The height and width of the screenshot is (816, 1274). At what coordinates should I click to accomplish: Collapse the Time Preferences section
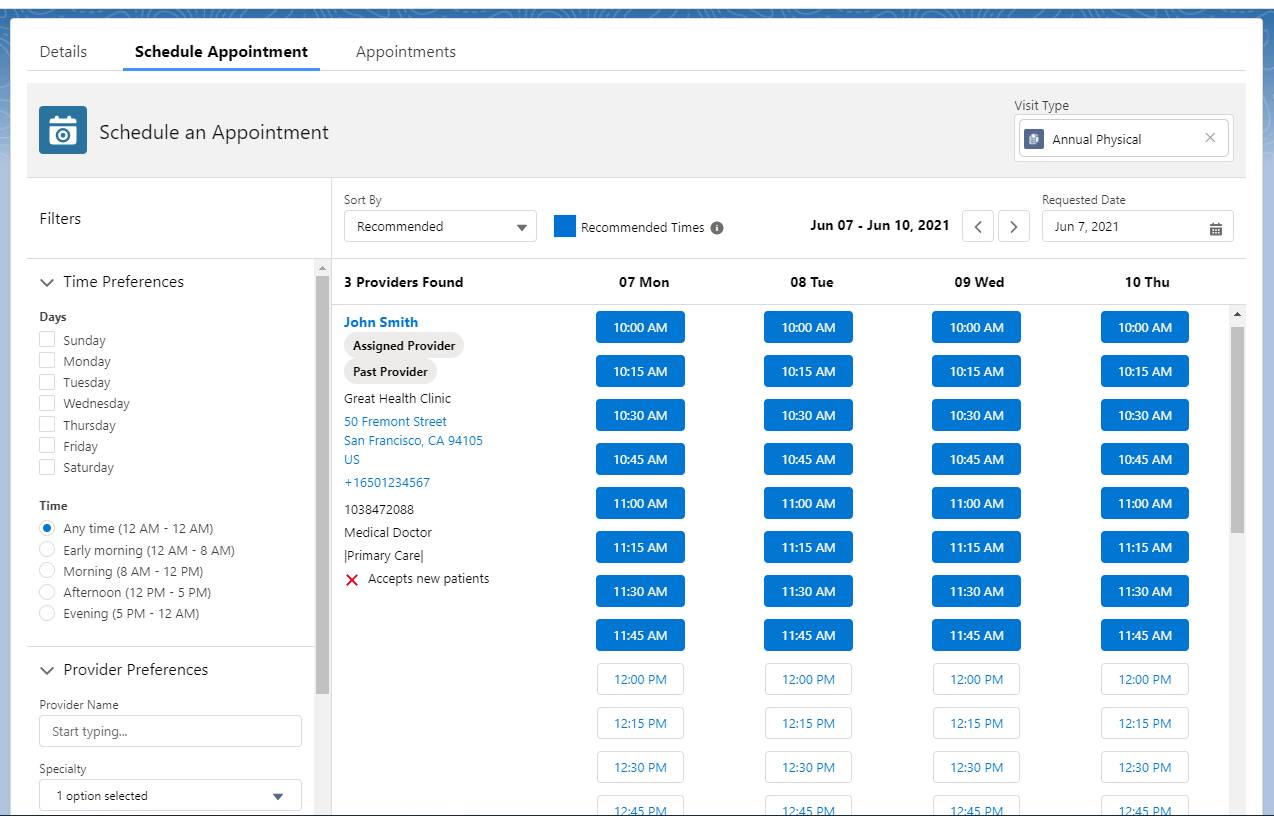(x=49, y=282)
